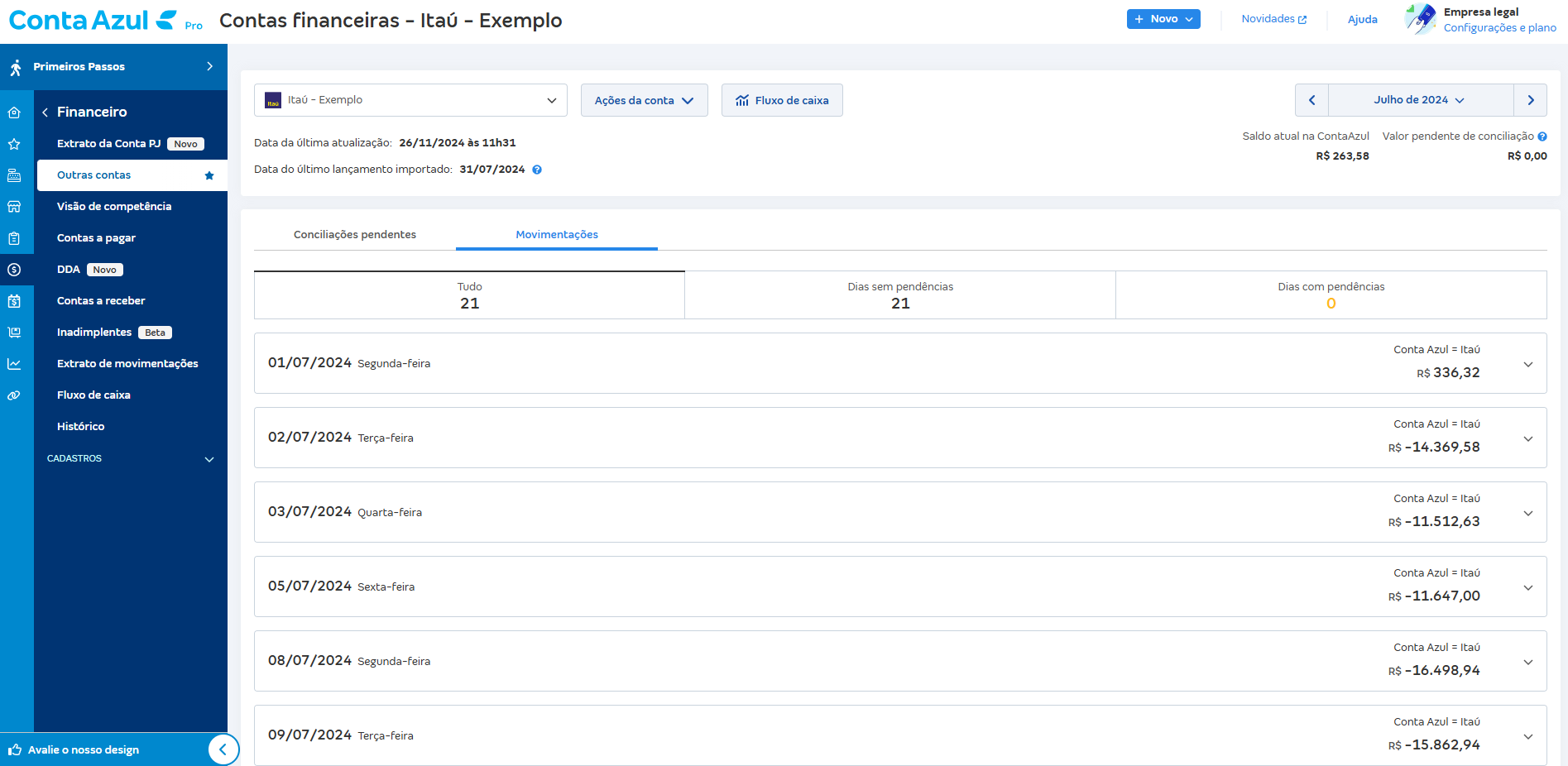Open the Ações da conta dropdown
Screen dimensions: 1568x766
click(x=644, y=100)
